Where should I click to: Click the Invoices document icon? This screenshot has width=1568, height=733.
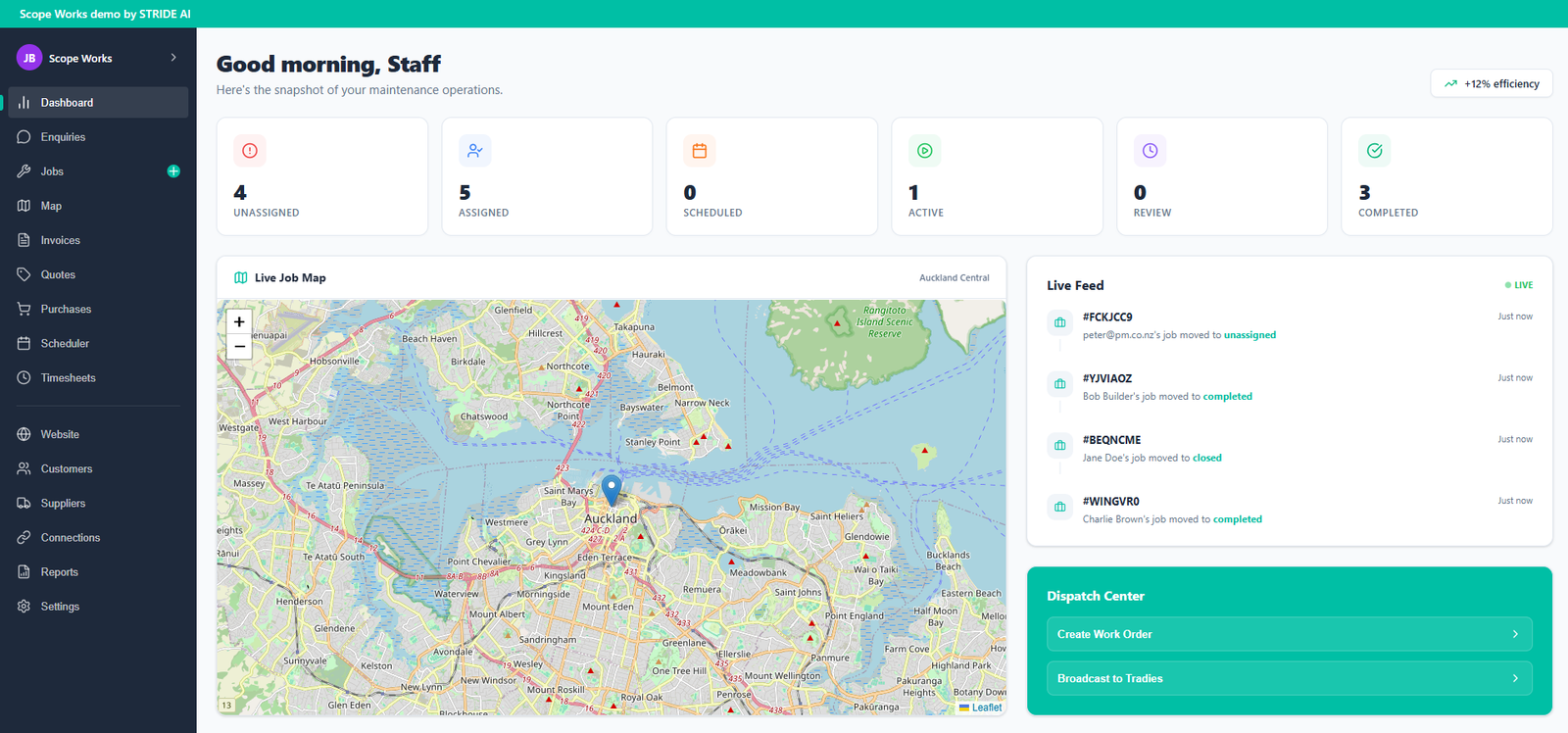click(24, 240)
